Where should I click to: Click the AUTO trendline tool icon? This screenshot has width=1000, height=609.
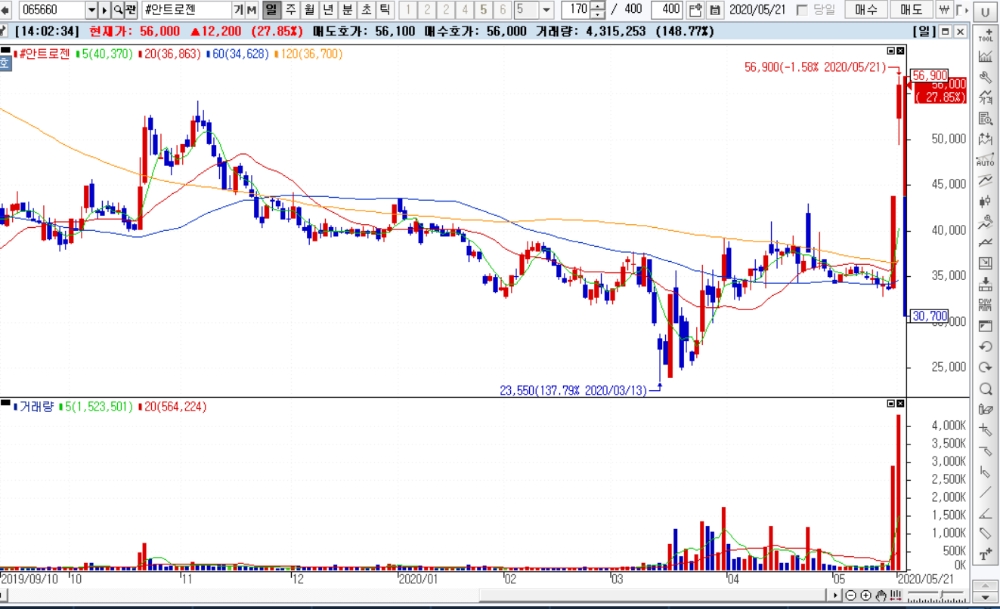click(x=985, y=160)
